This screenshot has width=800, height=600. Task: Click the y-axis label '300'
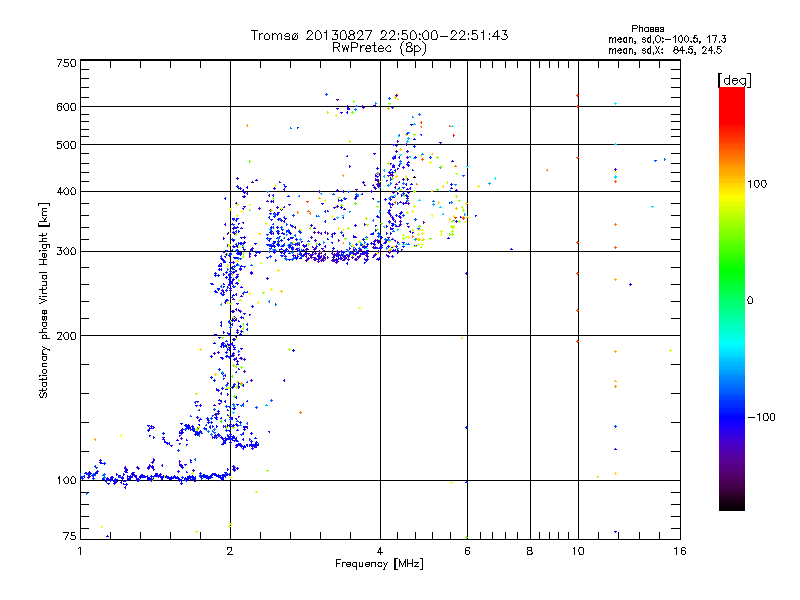66,251
